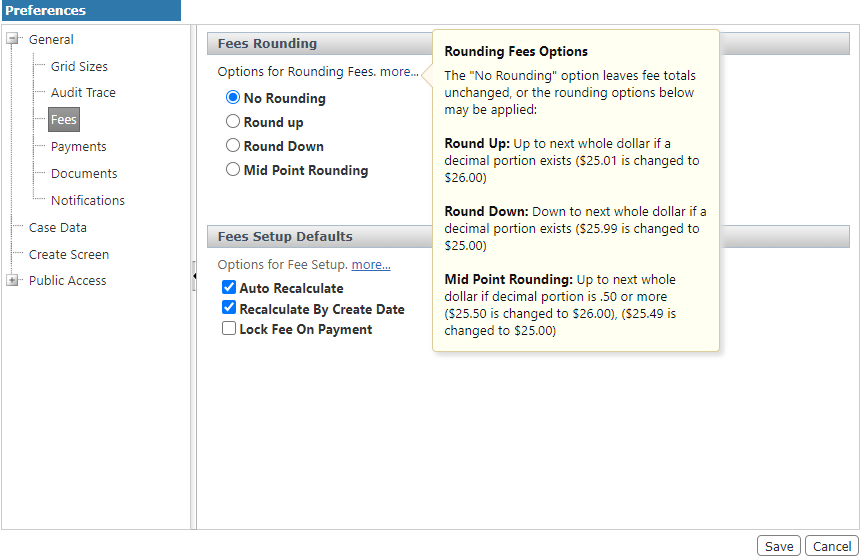Collapse the left panel splitter handle
Screen dimensions: 861x556
pyautogui.click(x=194, y=277)
